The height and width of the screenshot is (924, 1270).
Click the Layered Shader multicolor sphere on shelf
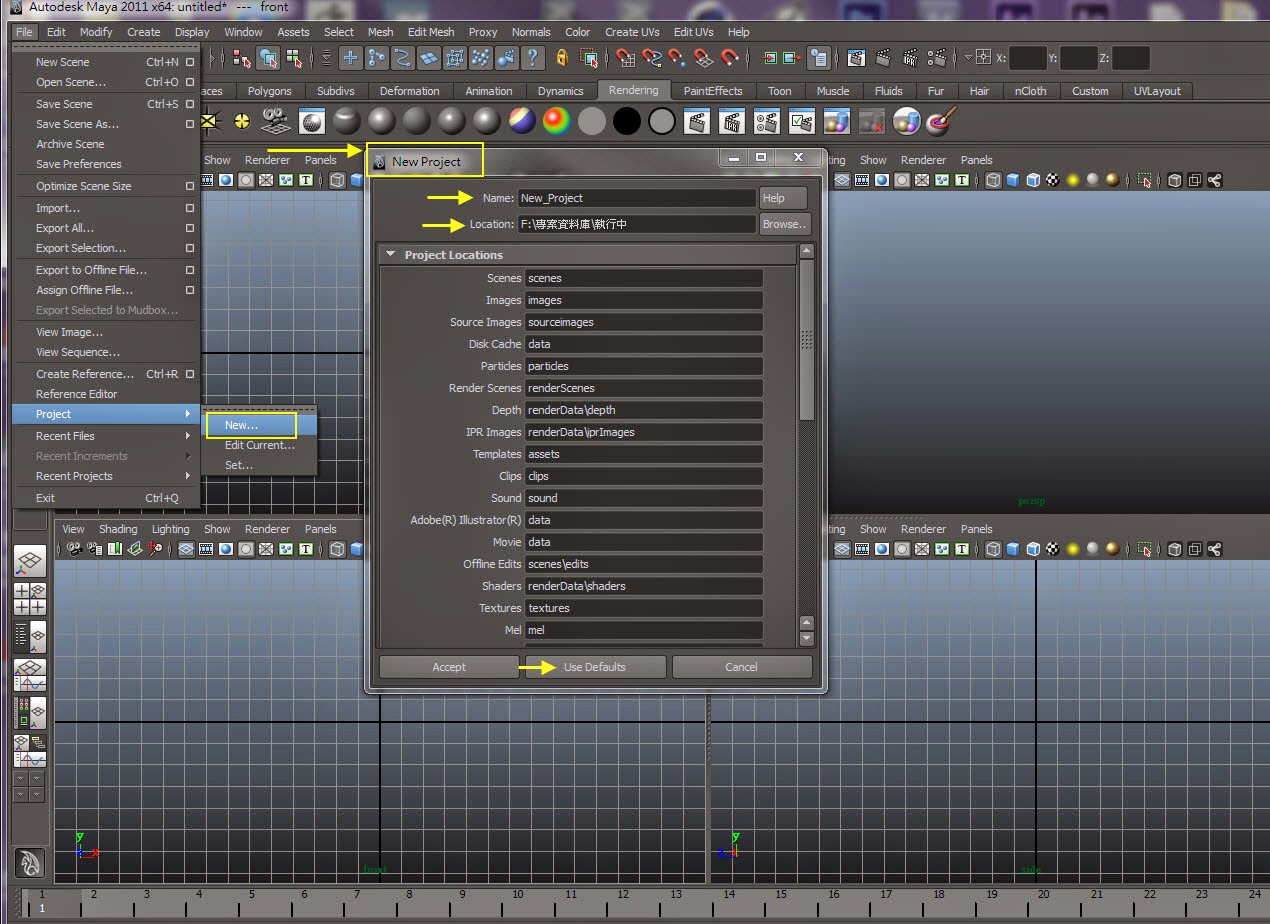[522, 122]
